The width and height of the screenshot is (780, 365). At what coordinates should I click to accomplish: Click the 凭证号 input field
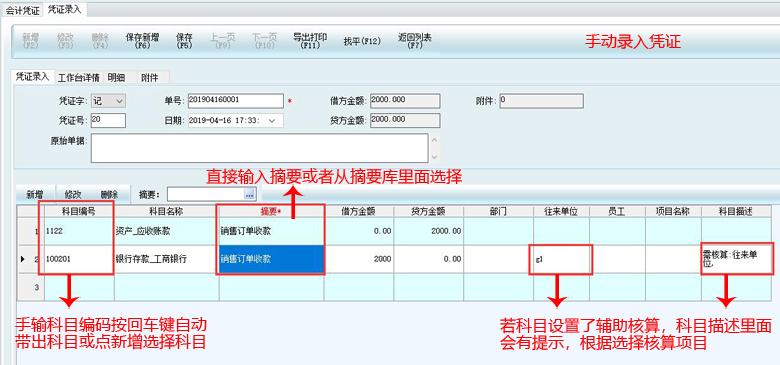click(108, 120)
